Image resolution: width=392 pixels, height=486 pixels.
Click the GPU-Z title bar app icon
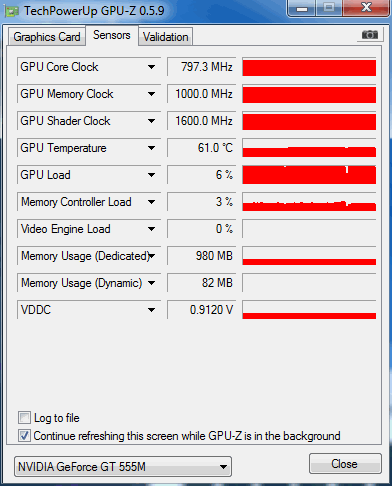coord(12,12)
